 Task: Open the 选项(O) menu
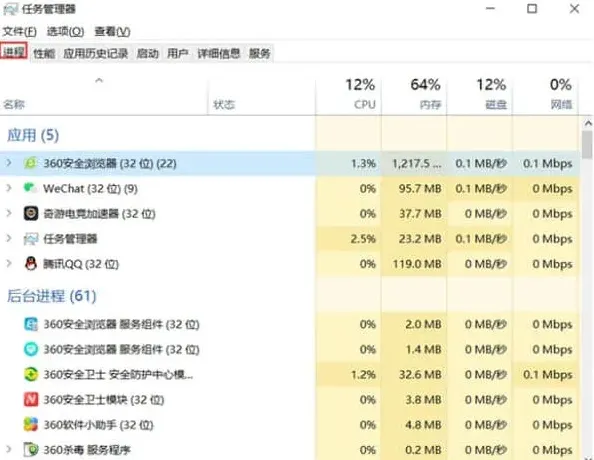click(65, 31)
